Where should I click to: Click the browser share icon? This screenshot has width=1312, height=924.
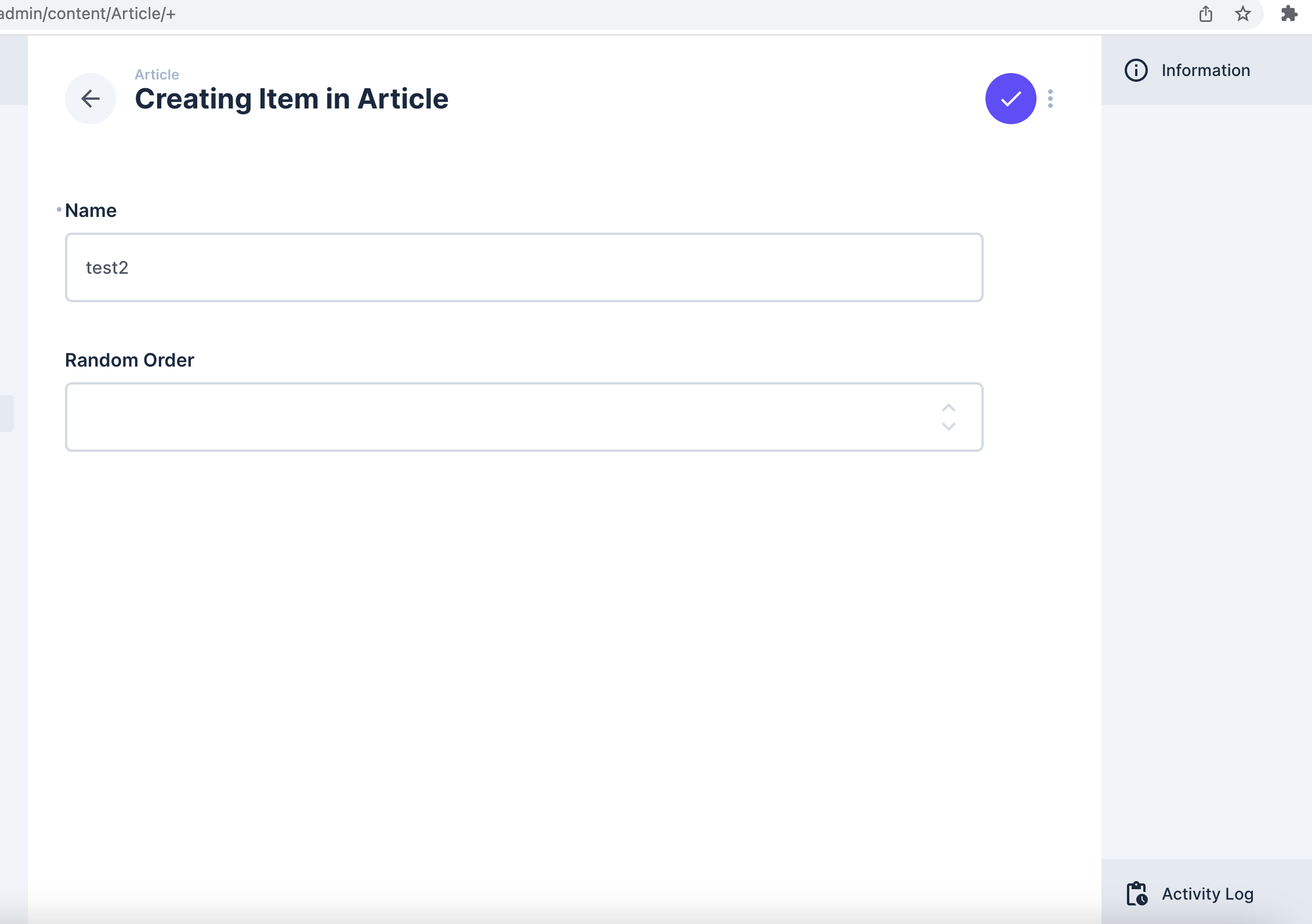(x=1206, y=14)
